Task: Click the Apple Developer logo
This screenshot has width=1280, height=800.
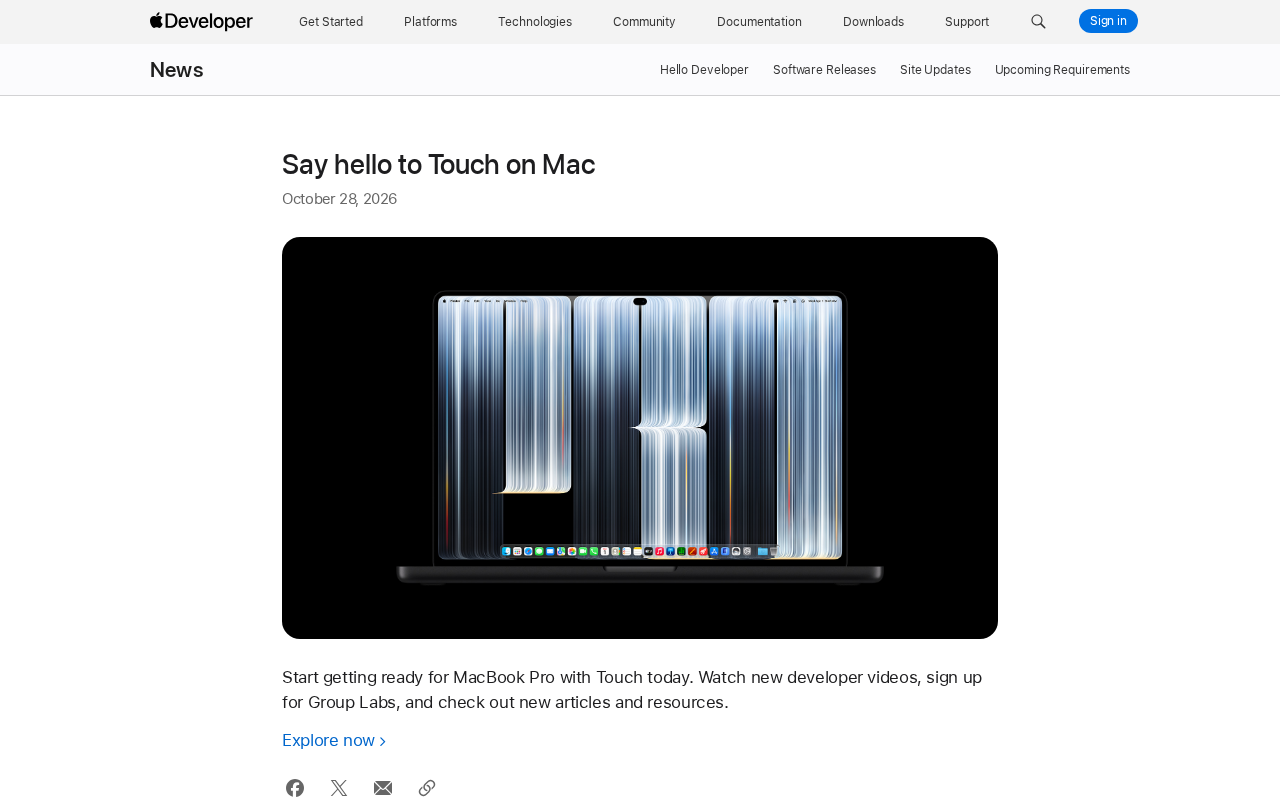Action: coord(201,21)
